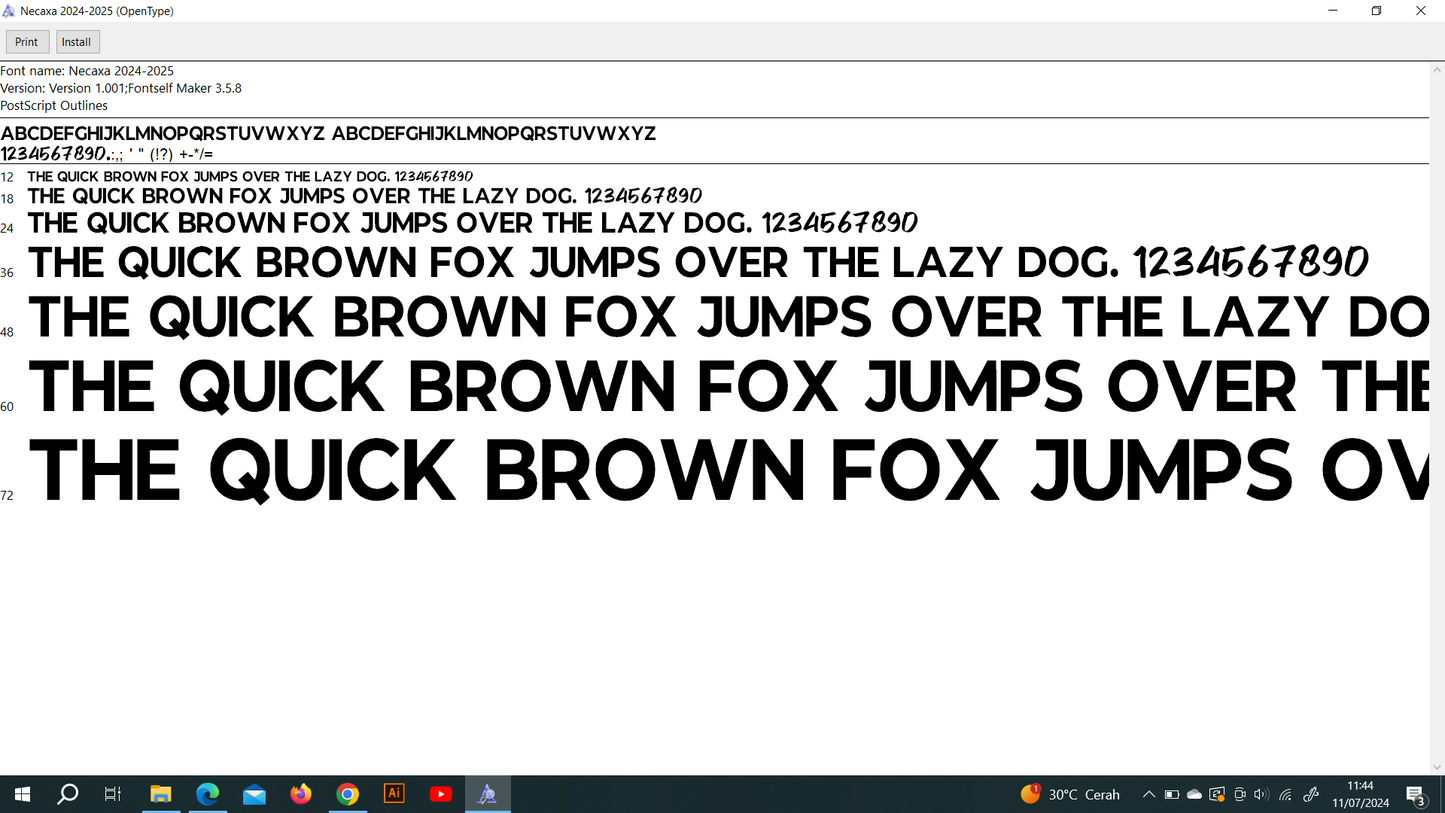Open the Mail app in taskbar

[x=254, y=794]
